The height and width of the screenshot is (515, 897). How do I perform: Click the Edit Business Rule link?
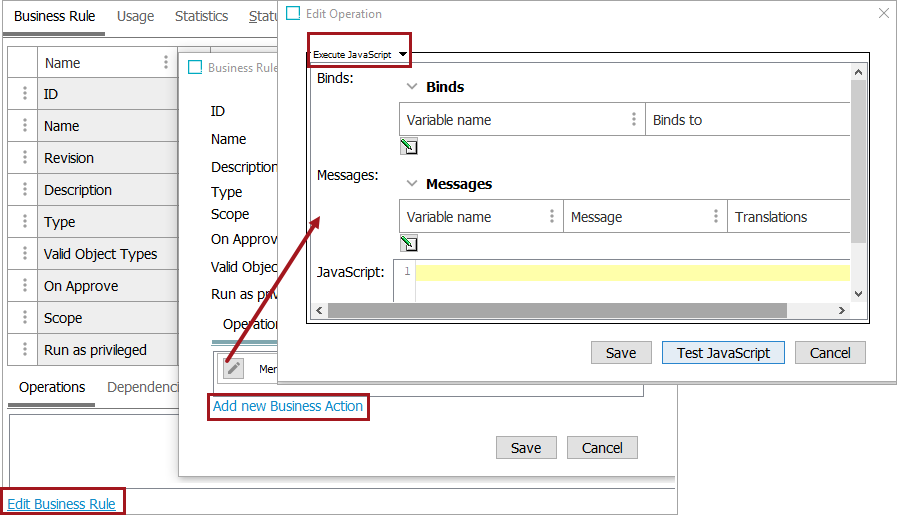coord(61,504)
